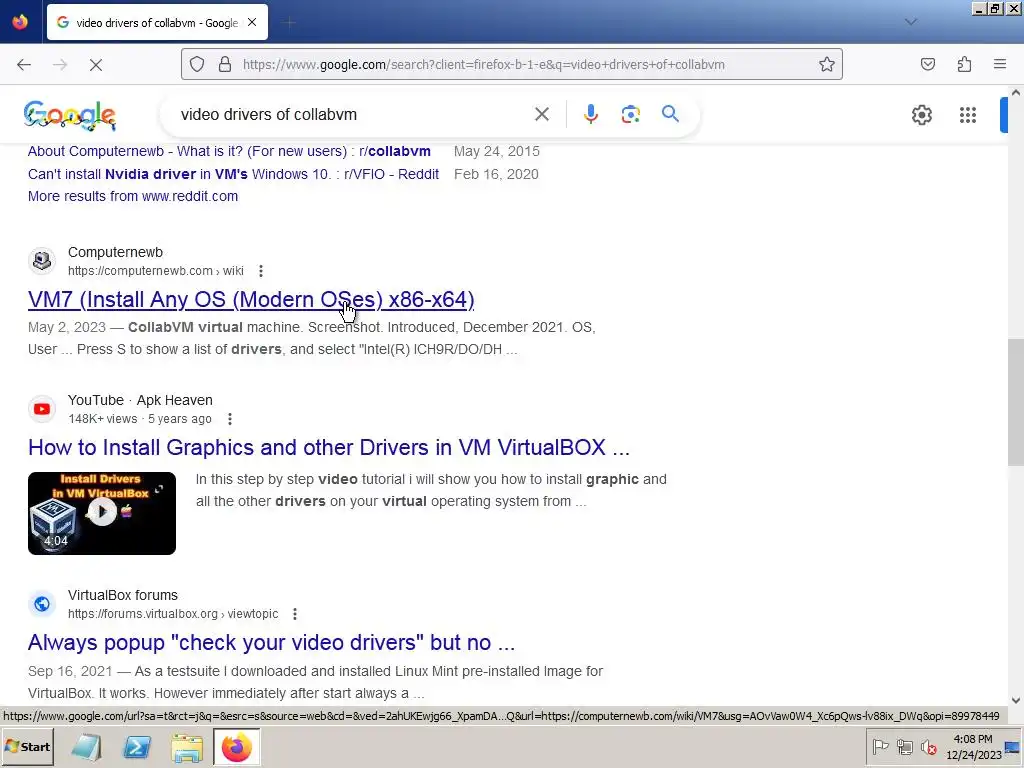The image size is (1024, 768).
Task: Open How to Install Graphics Drivers video
Action: (x=328, y=447)
